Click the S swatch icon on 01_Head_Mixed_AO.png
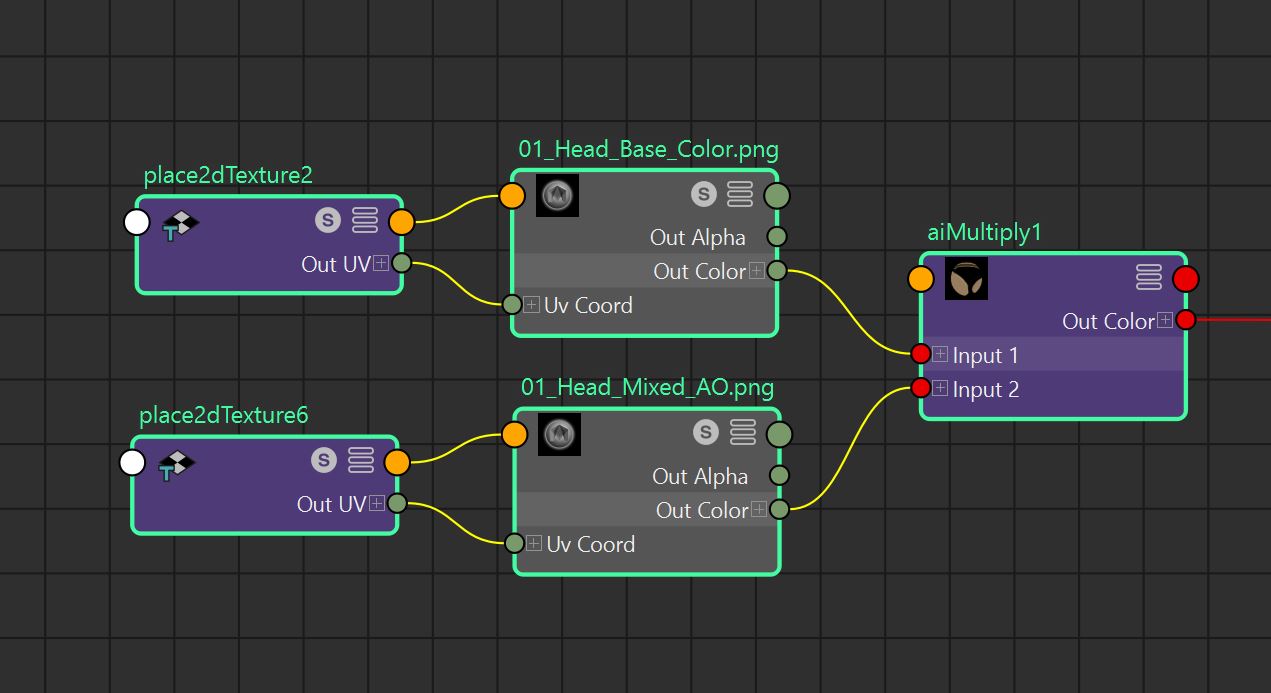1271x693 pixels. coord(706,432)
